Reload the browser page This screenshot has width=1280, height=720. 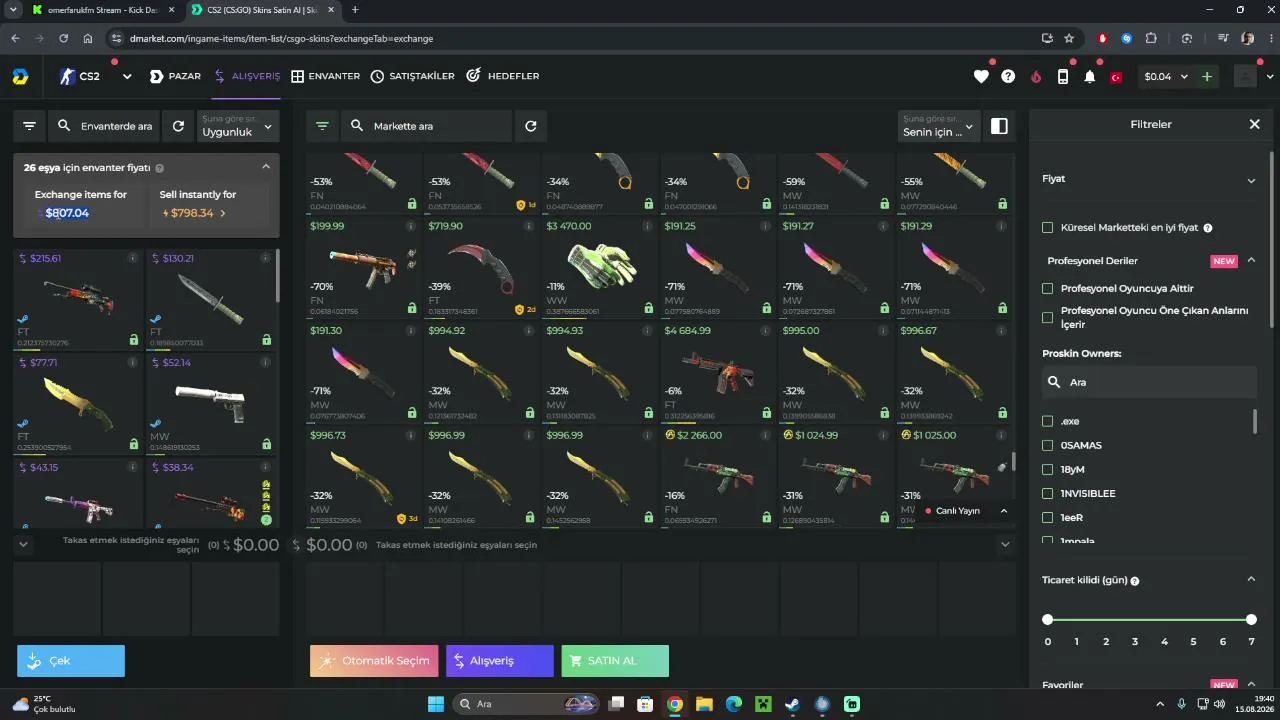63,38
